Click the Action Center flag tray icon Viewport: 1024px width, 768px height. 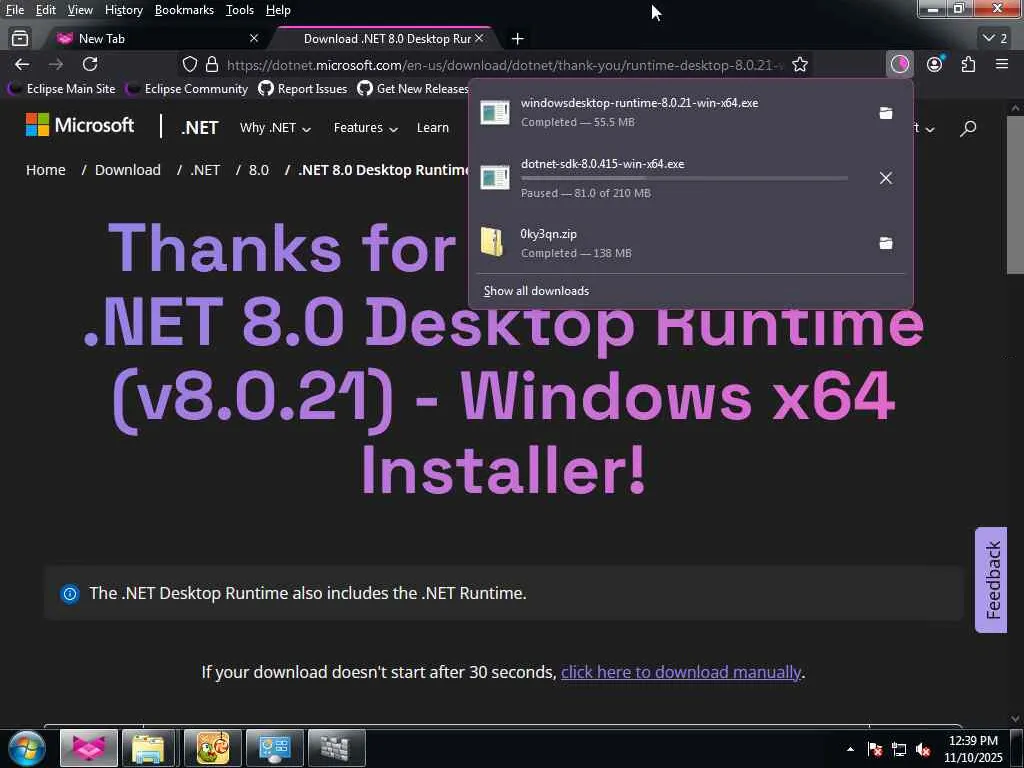tap(875, 750)
